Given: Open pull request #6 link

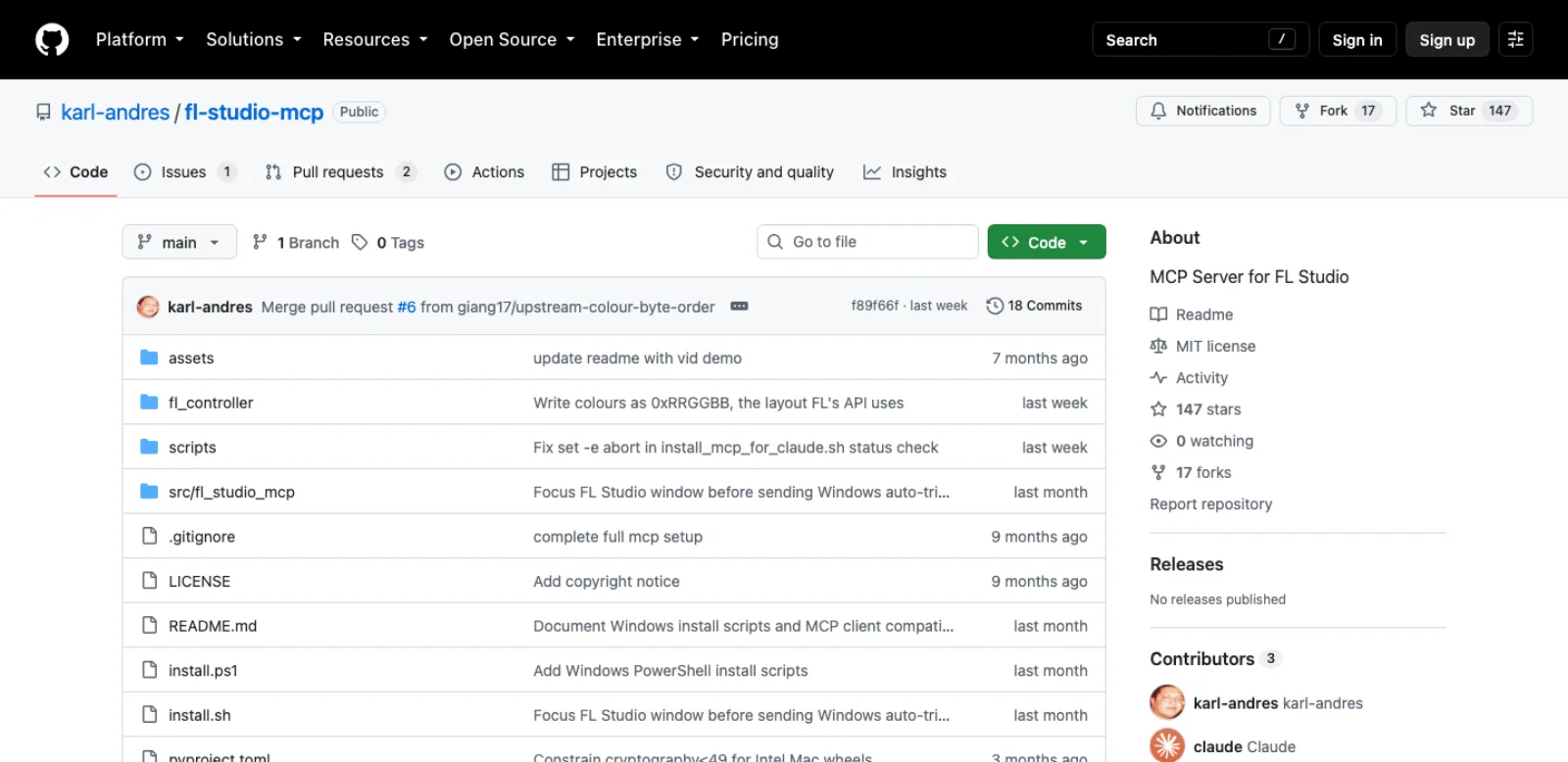Looking at the screenshot, I should (407, 307).
